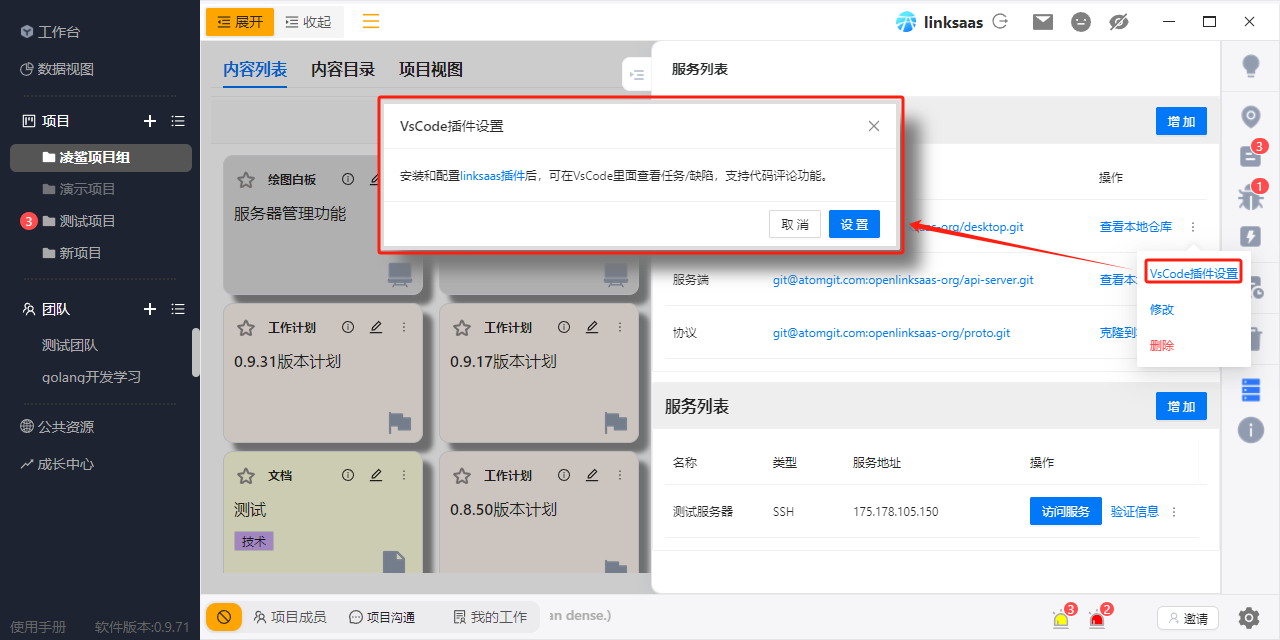The width and height of the screenshot is (1280, 640).
Task: Toggle the crossed-eye visibility icon in title bar
Action: tap(1119, 21)
